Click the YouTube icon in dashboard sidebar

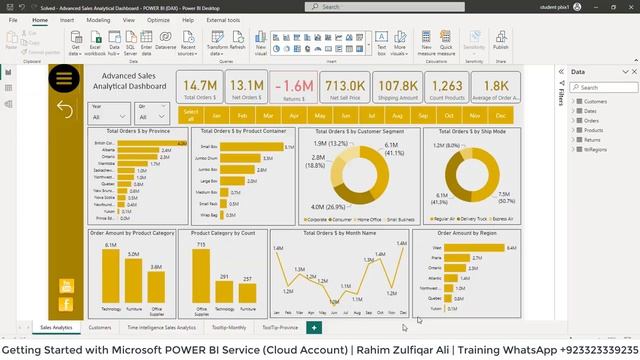click(66, 286)
